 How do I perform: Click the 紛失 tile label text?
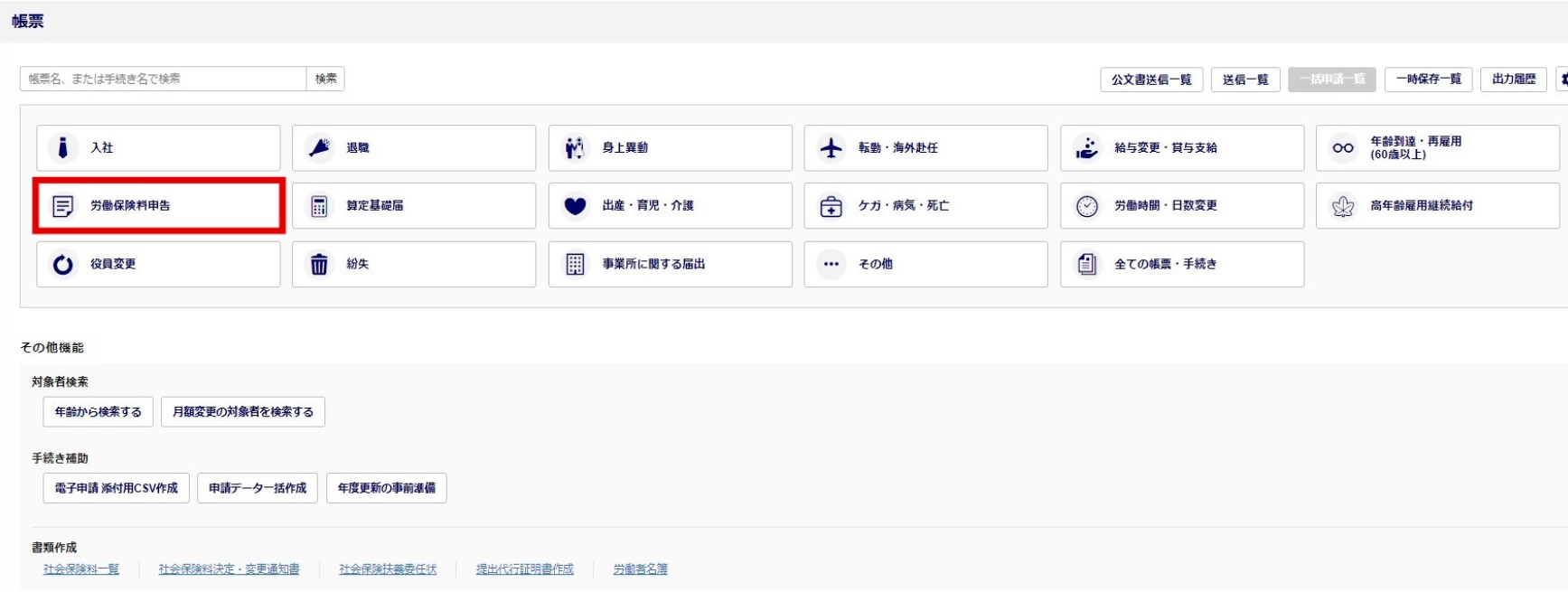(x=358, y=264)
